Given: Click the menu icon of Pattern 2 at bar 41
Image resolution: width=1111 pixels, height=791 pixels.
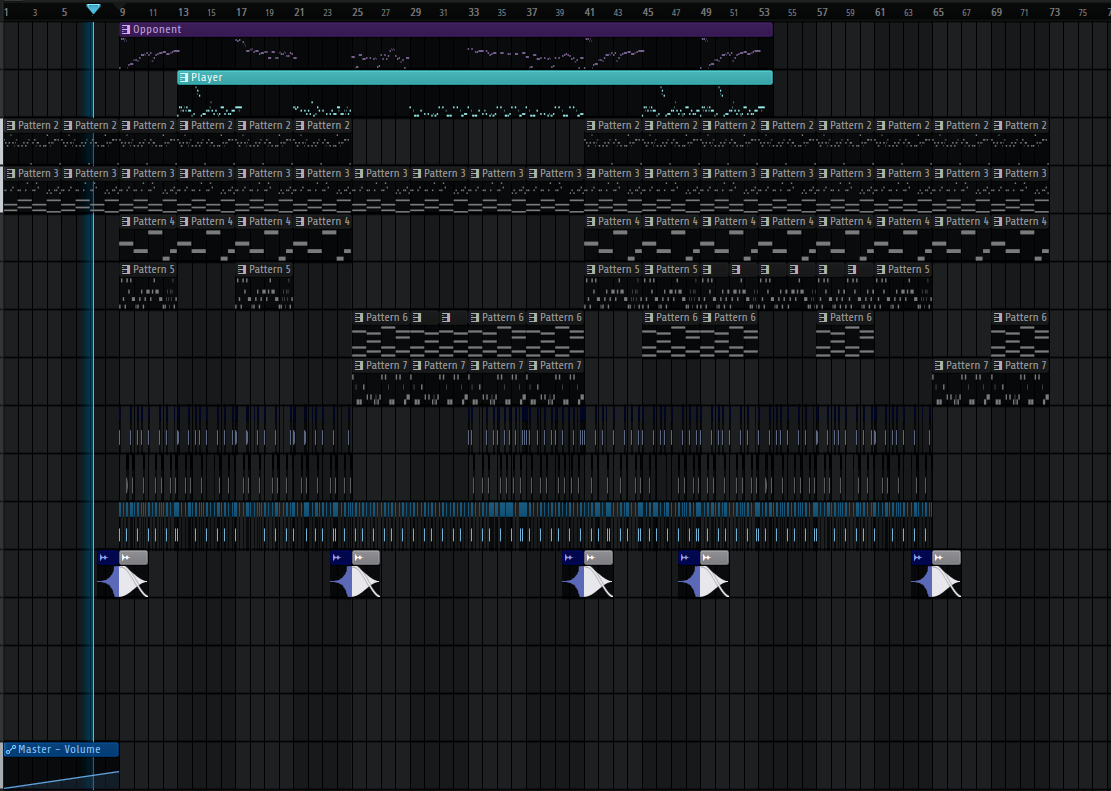Looking at the screenshot, I should pos(590,125).
